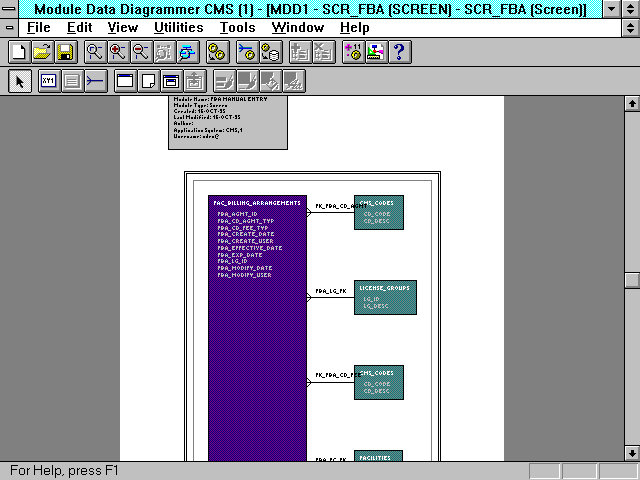The height and width of the screenshot is (480, 640).
Task: Click the vertical scrollbar down arrow
Action: [x=631, y=452]
